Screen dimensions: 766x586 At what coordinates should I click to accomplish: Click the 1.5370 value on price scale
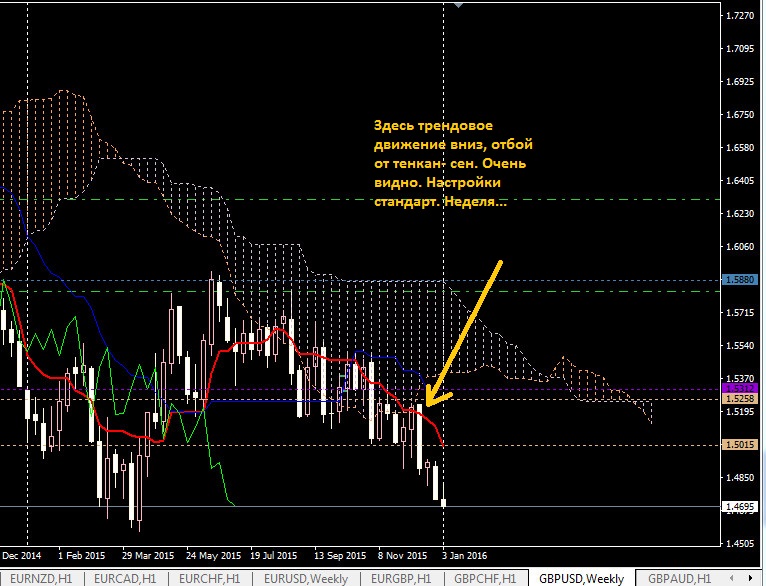(x=740, y=378)
